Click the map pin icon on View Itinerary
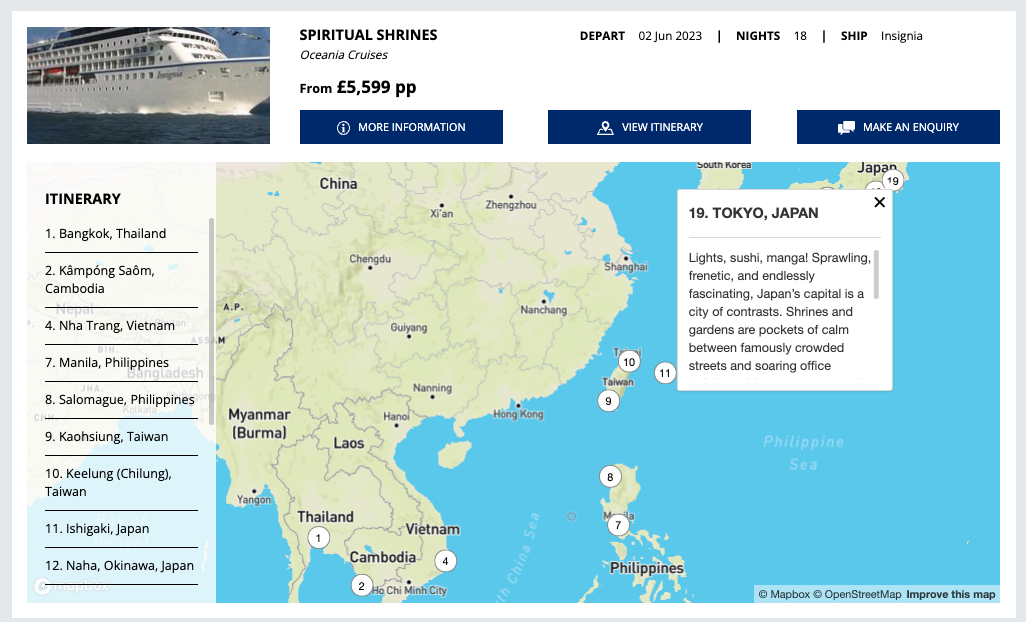 pos(605,128)
